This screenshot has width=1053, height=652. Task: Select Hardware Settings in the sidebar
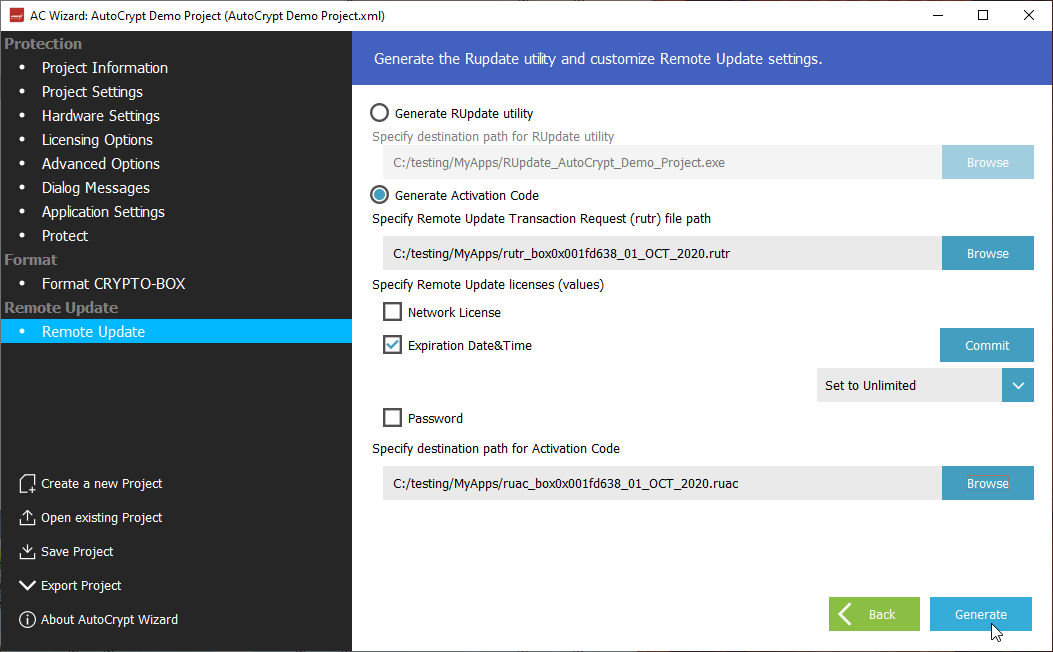100,116
